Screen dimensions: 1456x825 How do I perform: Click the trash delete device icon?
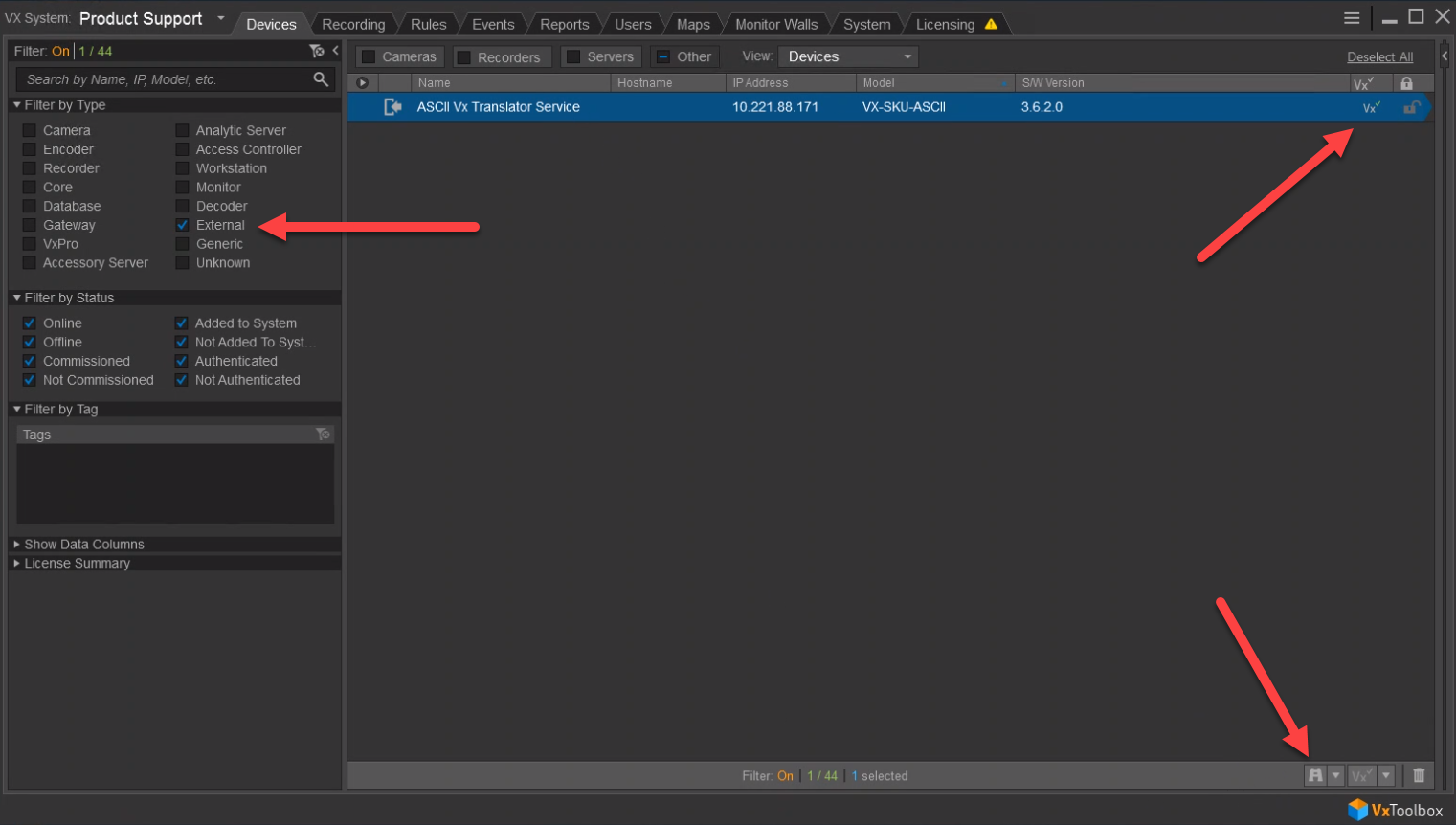pyautogui.click(x=1419, y=775)
